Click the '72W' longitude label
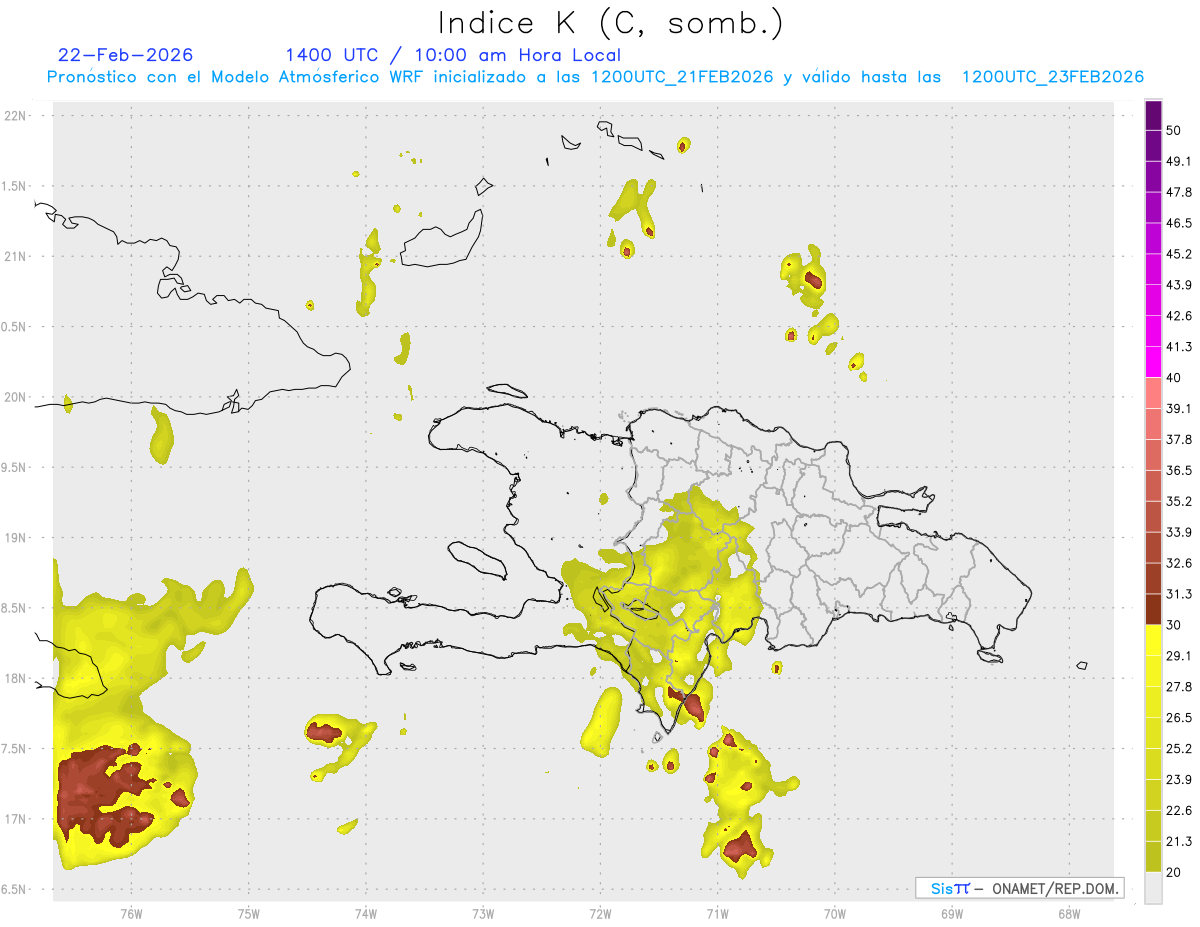This screenshot has height=927, width=1200. click(601, 914)
